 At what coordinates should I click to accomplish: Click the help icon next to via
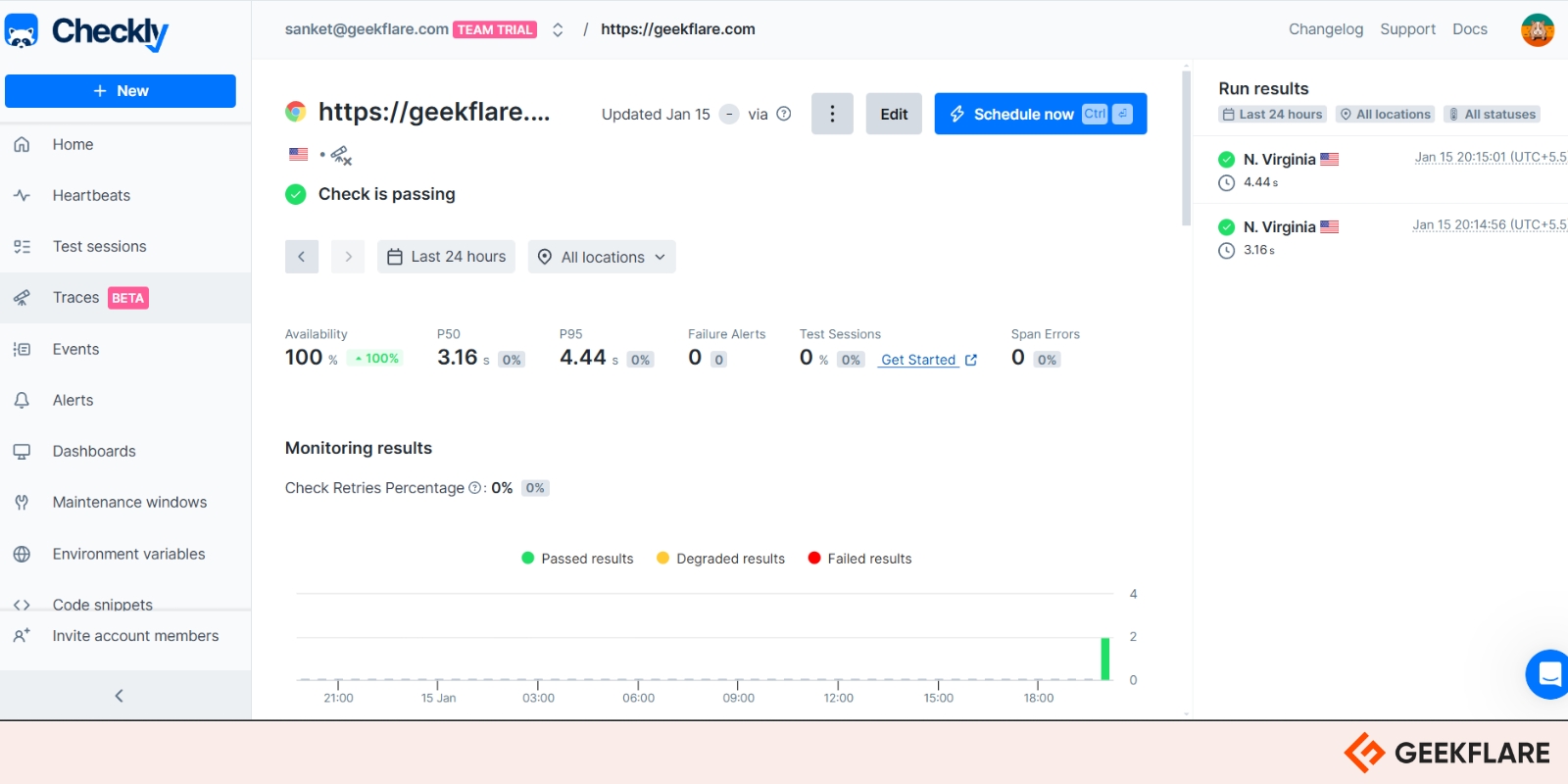784,114
